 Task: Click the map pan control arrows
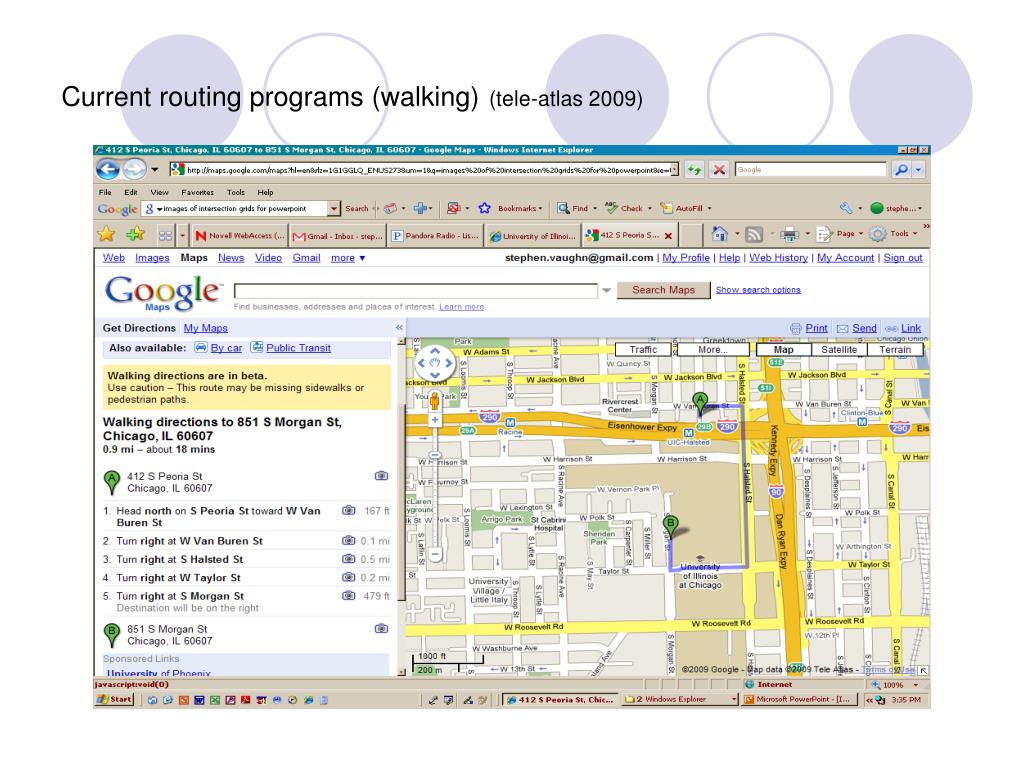(435, 363)
